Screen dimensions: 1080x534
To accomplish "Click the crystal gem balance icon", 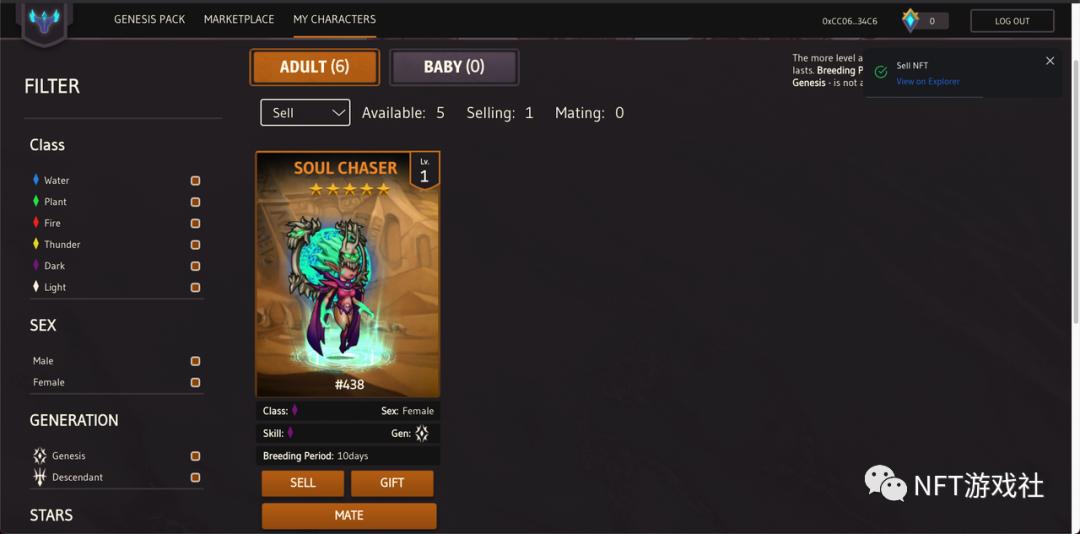I will 911,21.
